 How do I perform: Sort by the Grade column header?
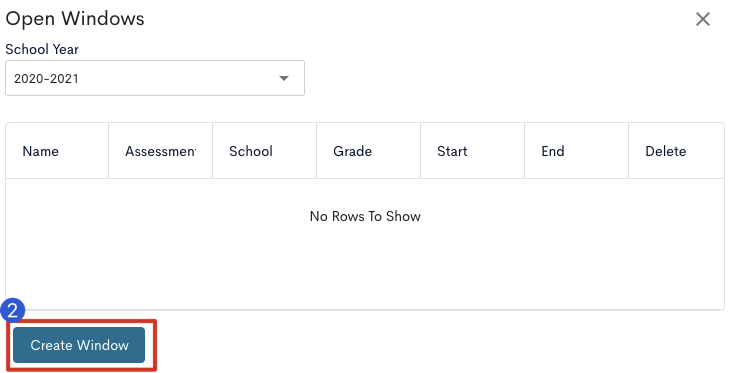tap(352, 151)
